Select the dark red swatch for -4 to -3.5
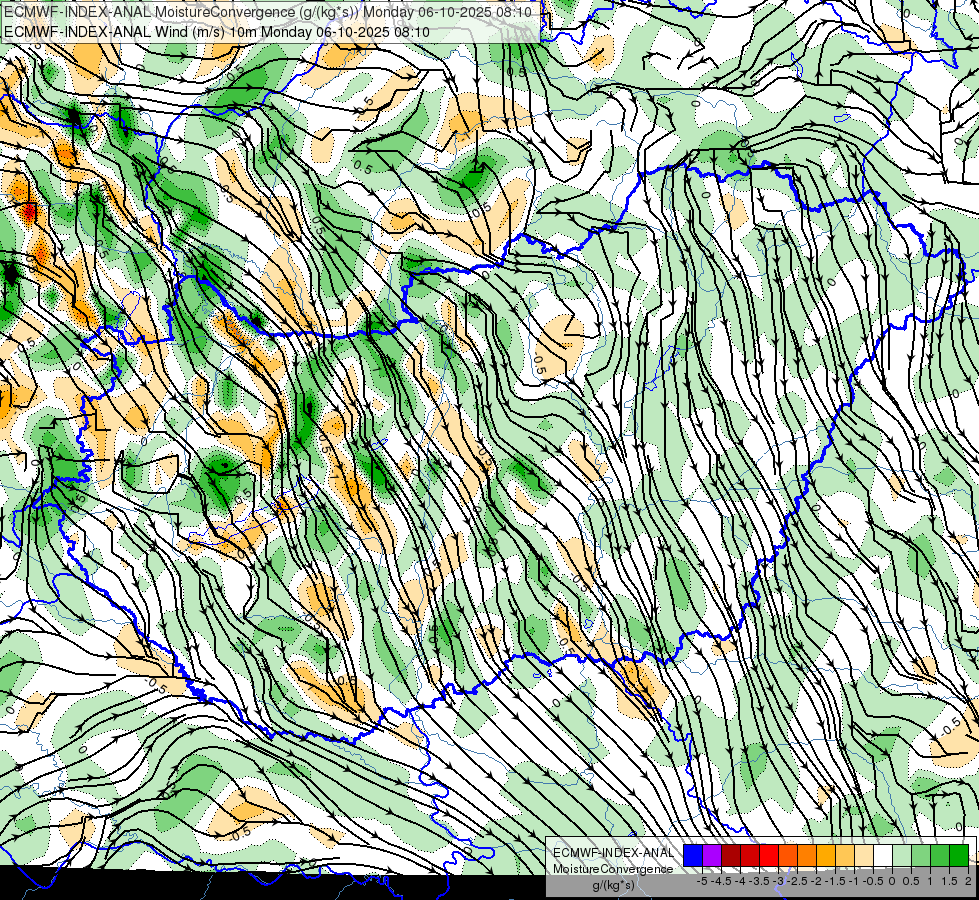This screenshot has width=979, height=900. [731, 856]
